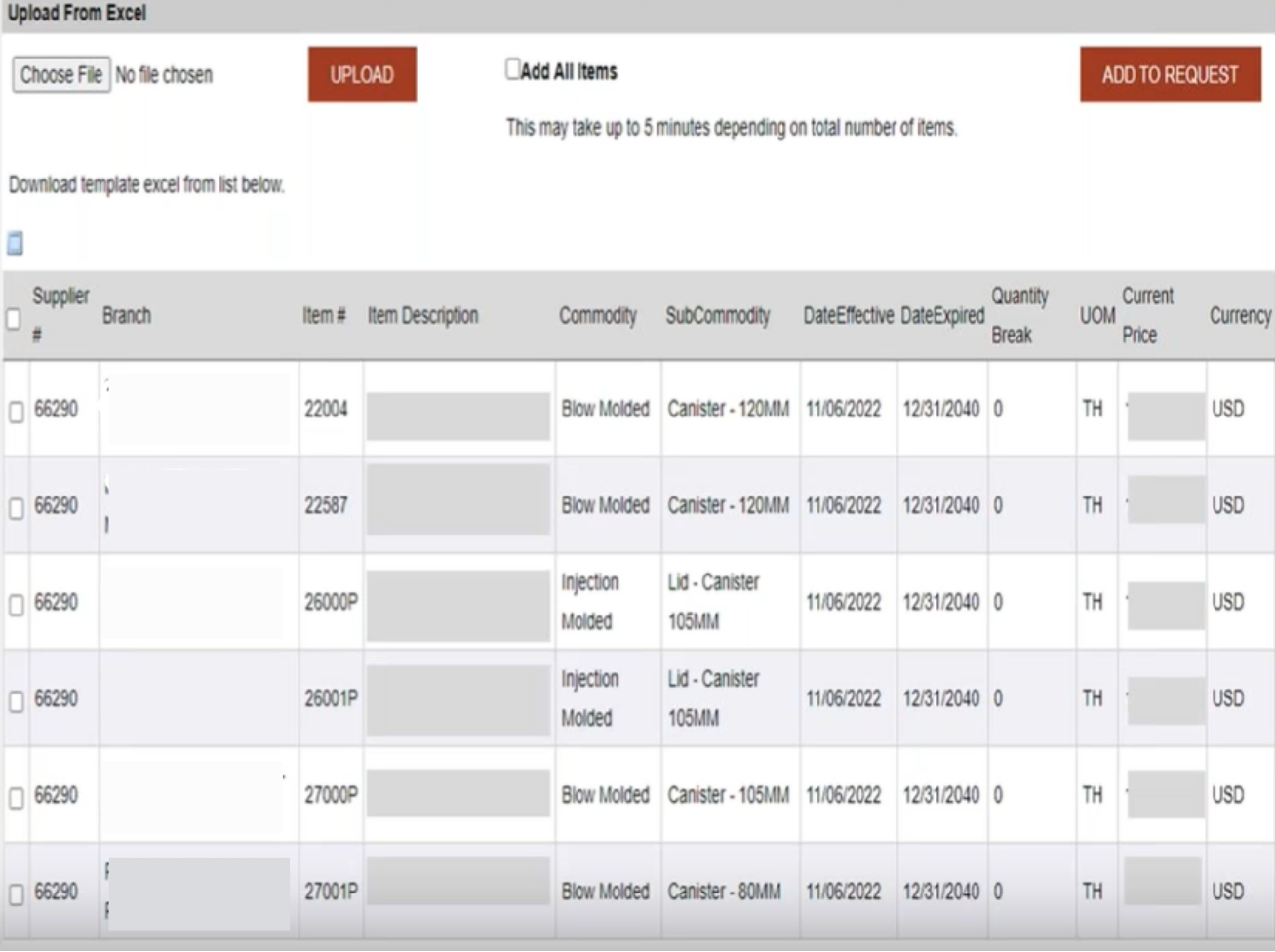The height and width of the screenshot is (952, 1275).
Task: Click the Choose File button
Action: click(x=61, y=75)
